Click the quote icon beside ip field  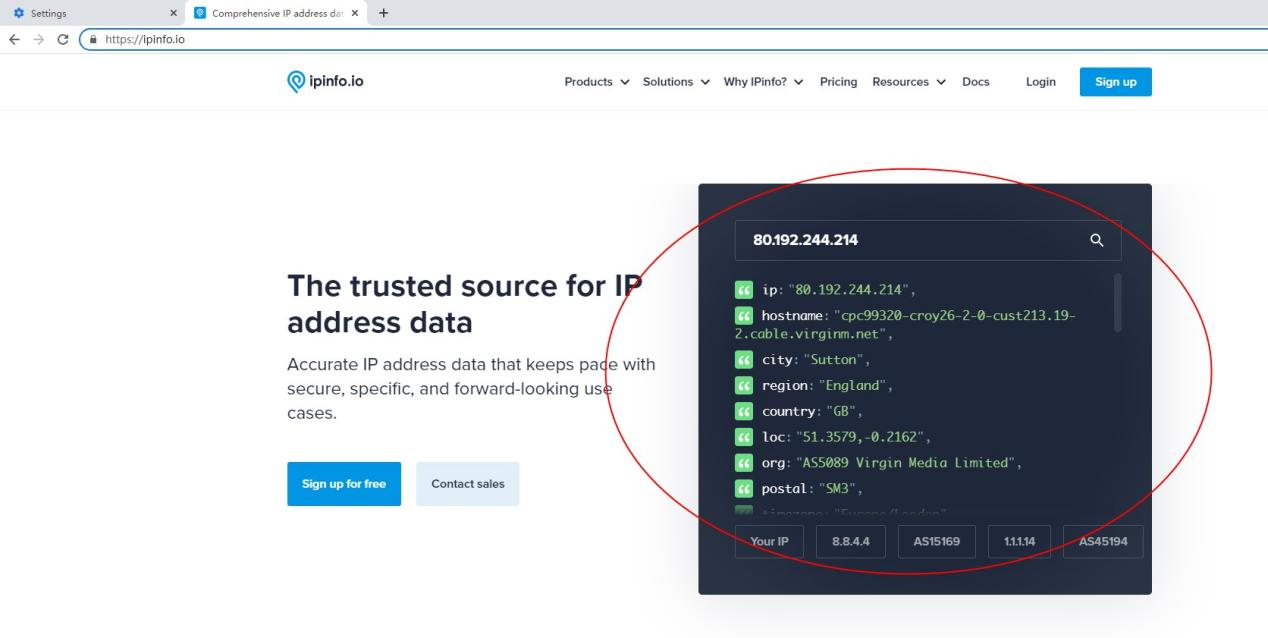point(743,290)
